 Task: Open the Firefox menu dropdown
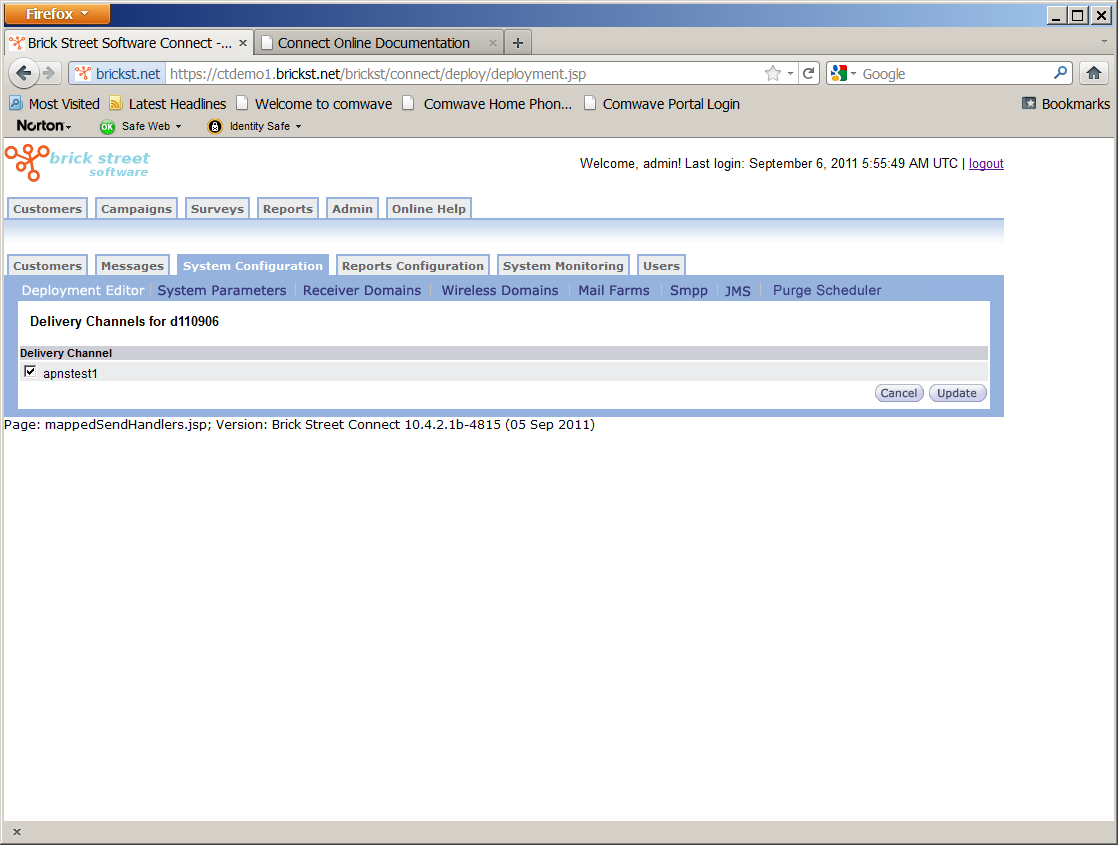tap(57, 14)
